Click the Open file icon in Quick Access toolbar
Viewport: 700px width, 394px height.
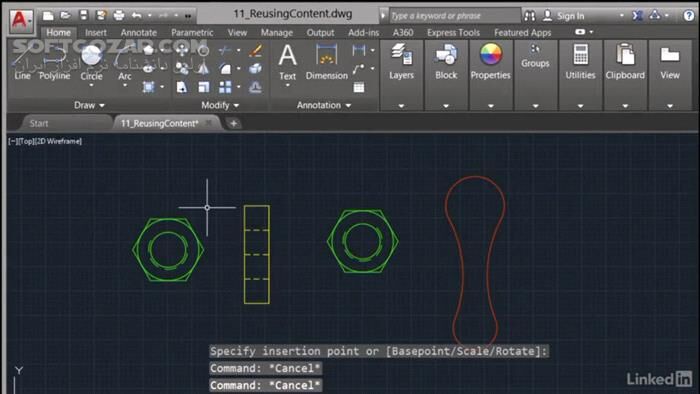point(66,16)
